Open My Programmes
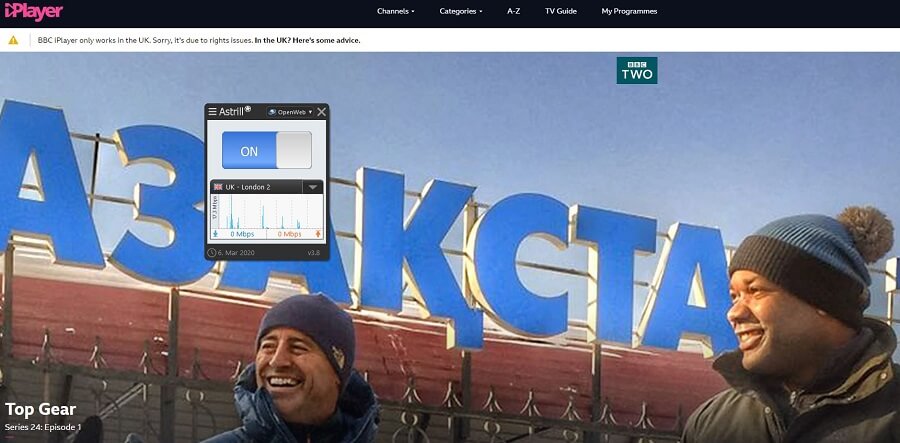This screenshot has height=443, width=900. pyautogui.click(x=629, y=11)
